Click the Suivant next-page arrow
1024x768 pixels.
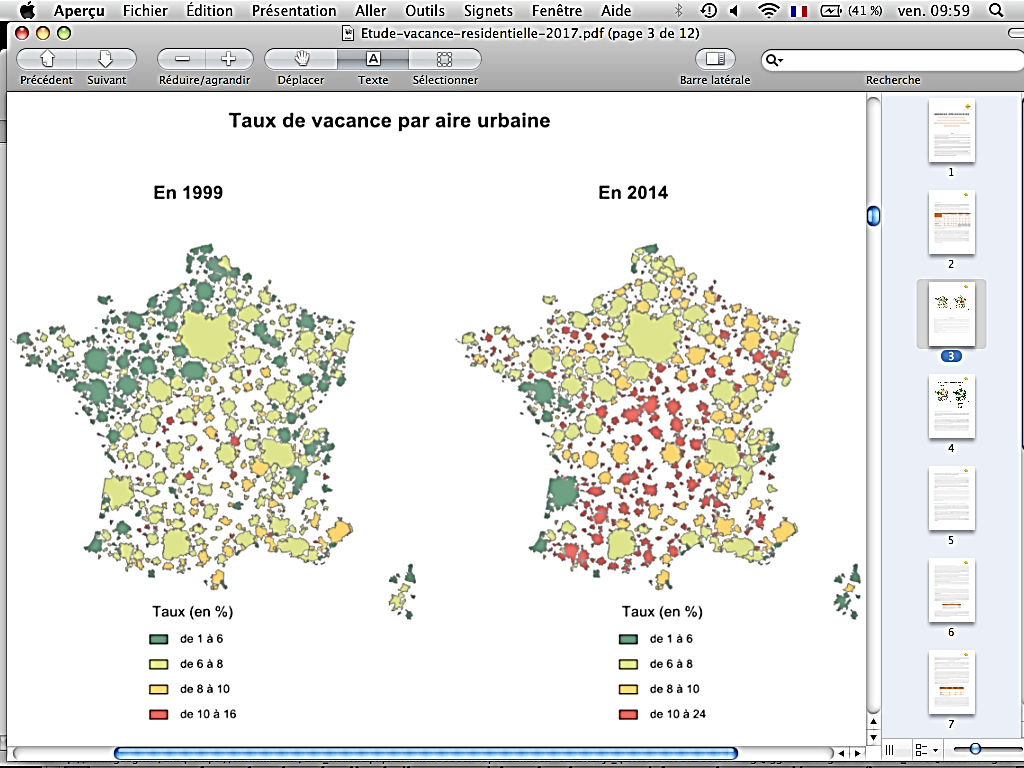(x=106, y=59)
